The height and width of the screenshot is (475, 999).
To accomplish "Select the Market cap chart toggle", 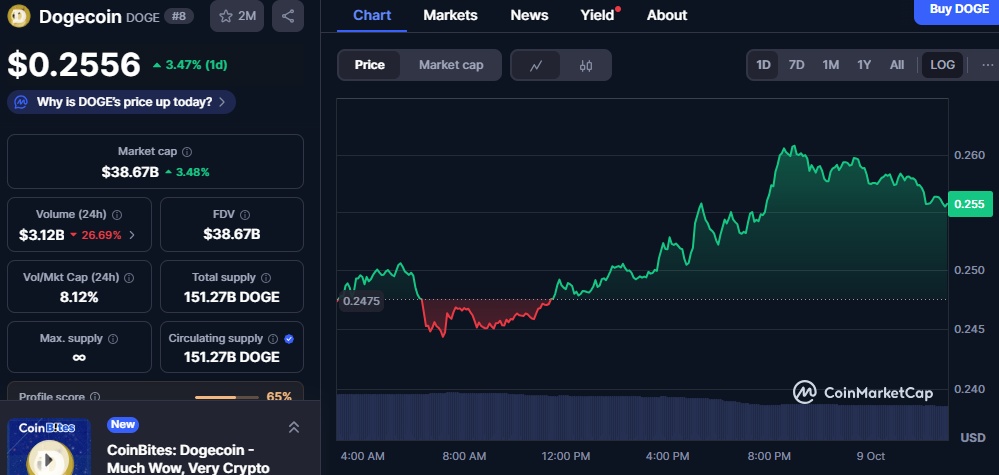I will (x=451, y=65).
